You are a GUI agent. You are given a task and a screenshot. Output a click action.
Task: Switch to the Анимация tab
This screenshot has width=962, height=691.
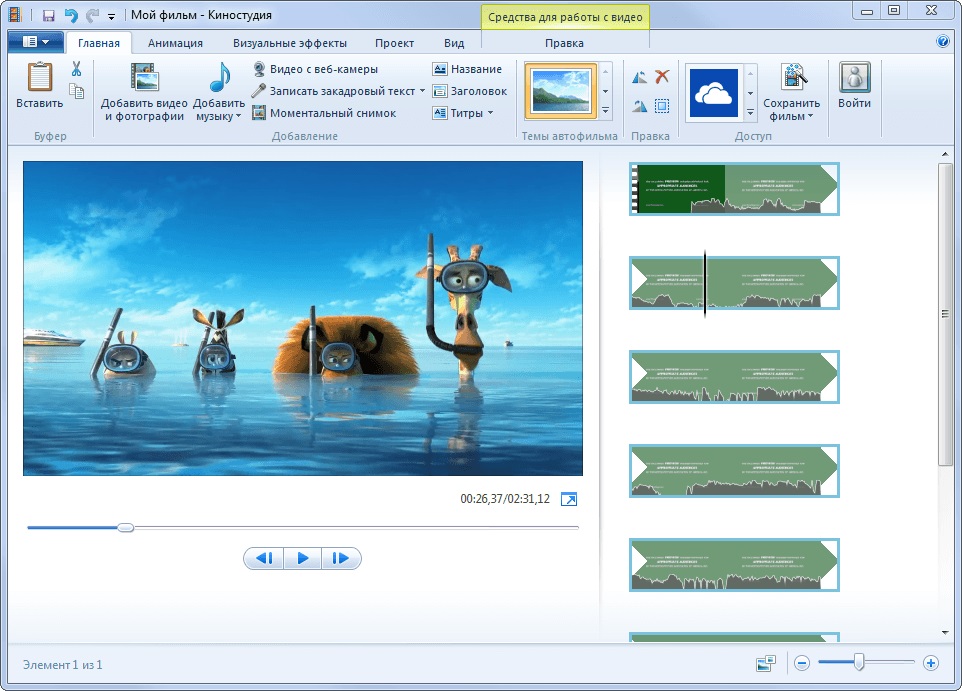[x=175, y=43]
